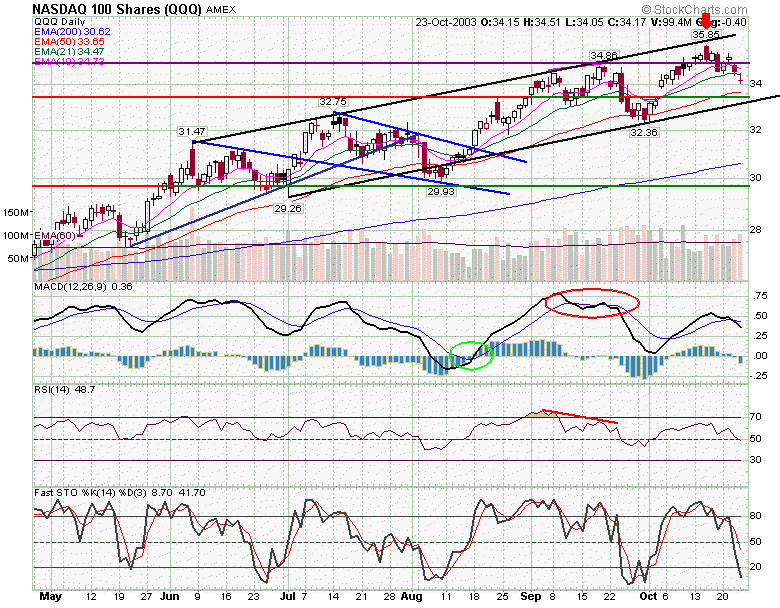Click the Oct month label on time axis
The image size is (780, 608).
pos(649,597)
